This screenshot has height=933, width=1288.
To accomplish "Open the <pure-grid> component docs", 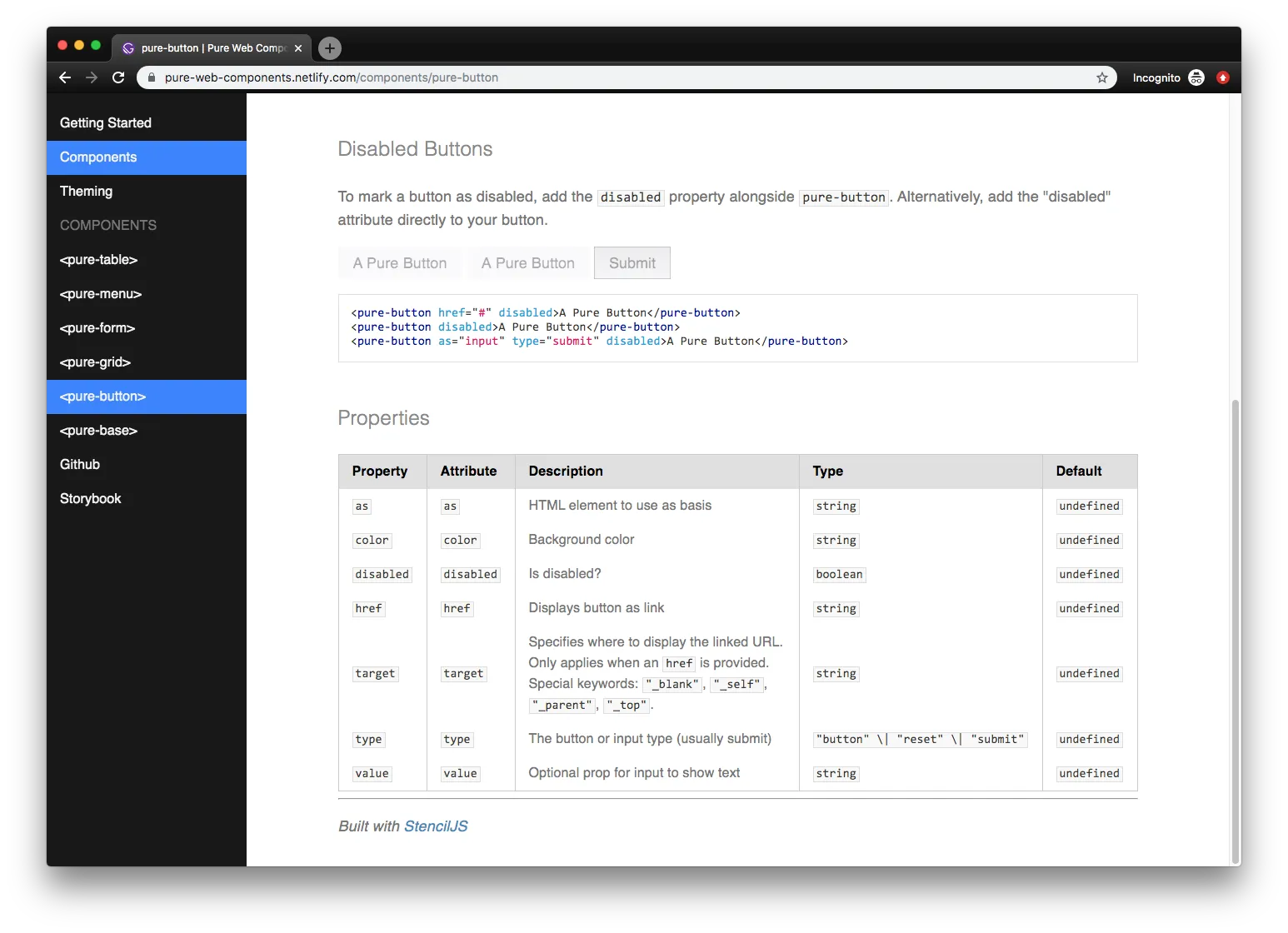I will pos(95,362).
